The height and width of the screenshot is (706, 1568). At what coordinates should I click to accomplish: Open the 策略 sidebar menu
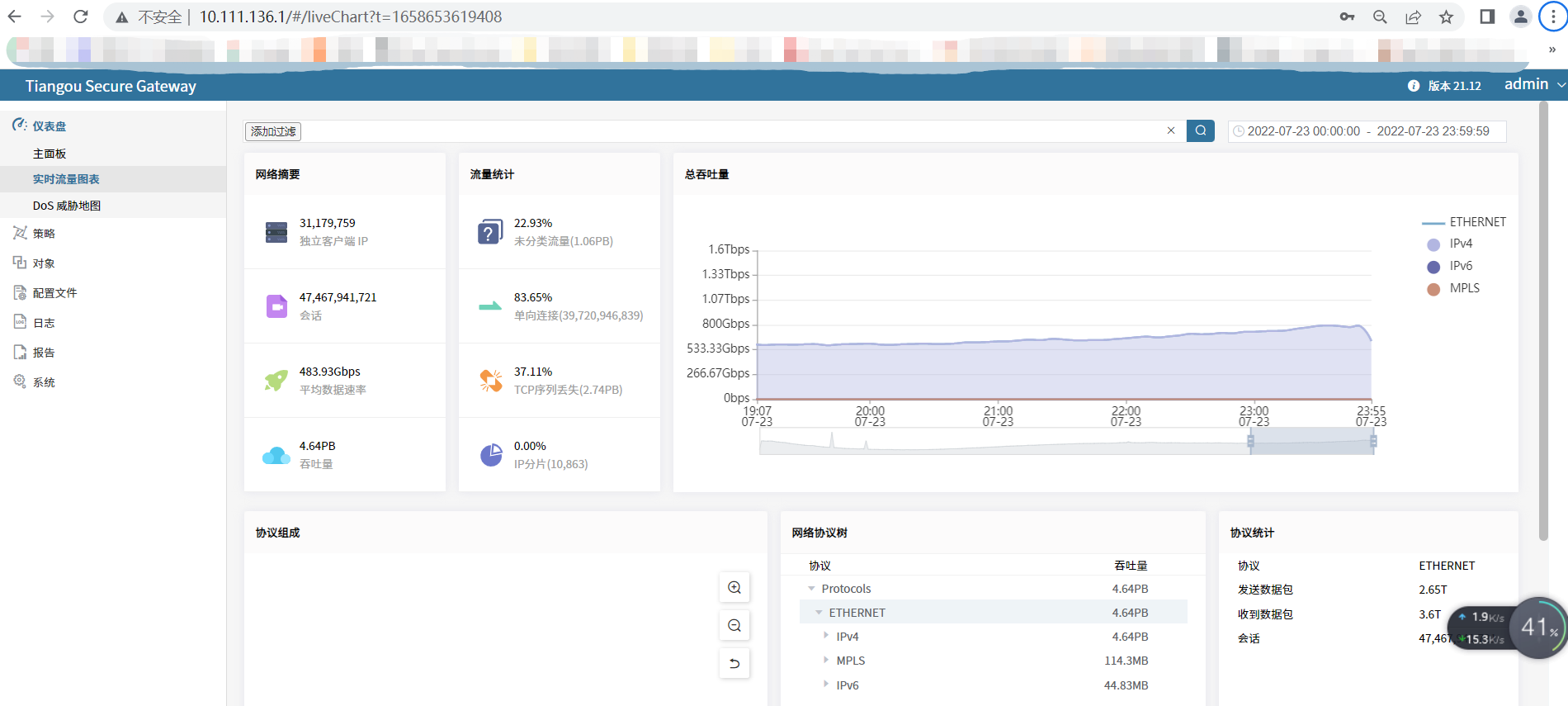point(44,234)
